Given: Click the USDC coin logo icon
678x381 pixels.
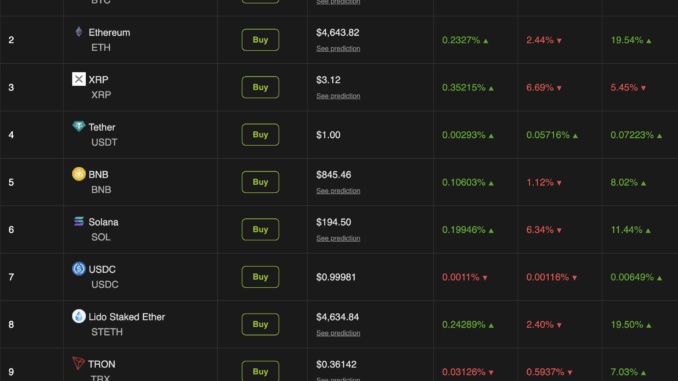Looking at the screenshot, I should pyautogui.click(x=79, y=269).
